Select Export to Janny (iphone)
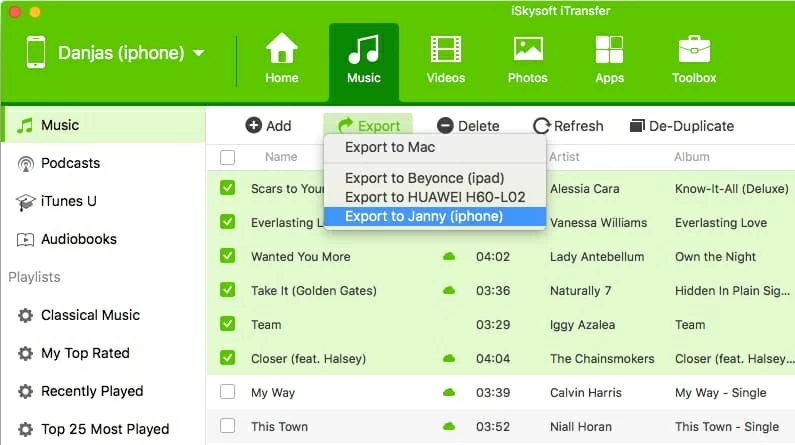Viewport: 795px width, 445px height. (423, 216)
